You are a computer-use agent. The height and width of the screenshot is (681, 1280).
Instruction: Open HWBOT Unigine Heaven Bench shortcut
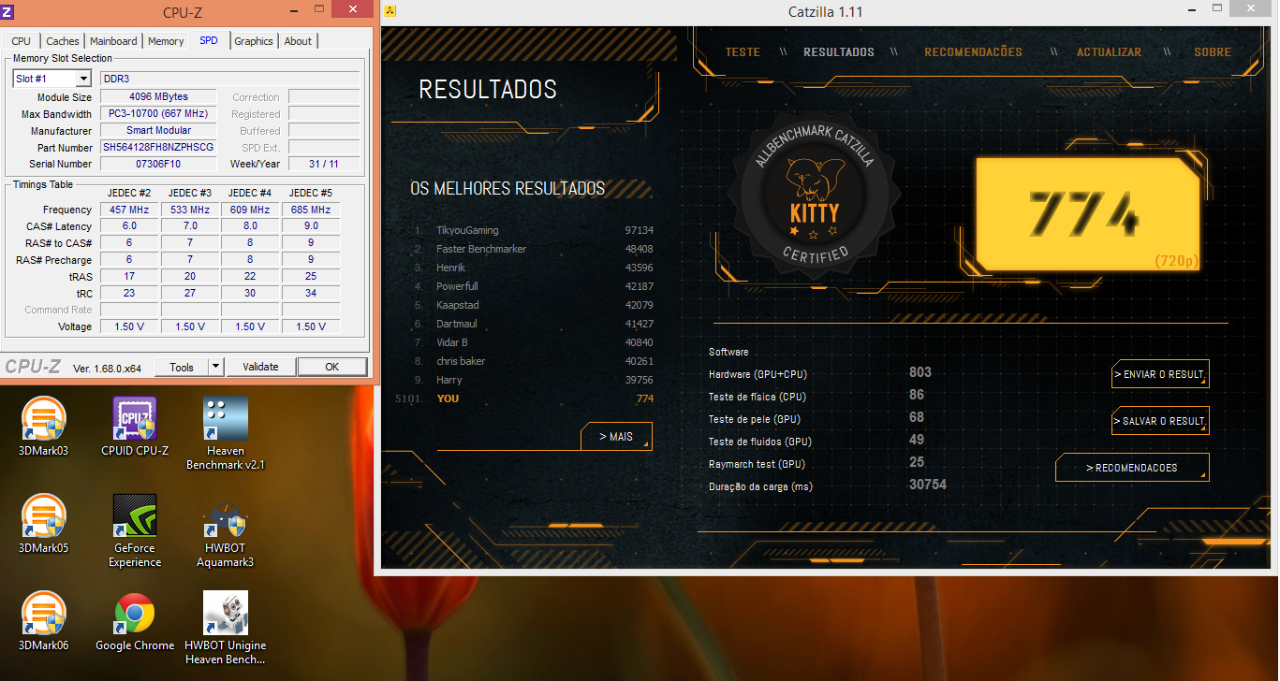pos(225,628)
